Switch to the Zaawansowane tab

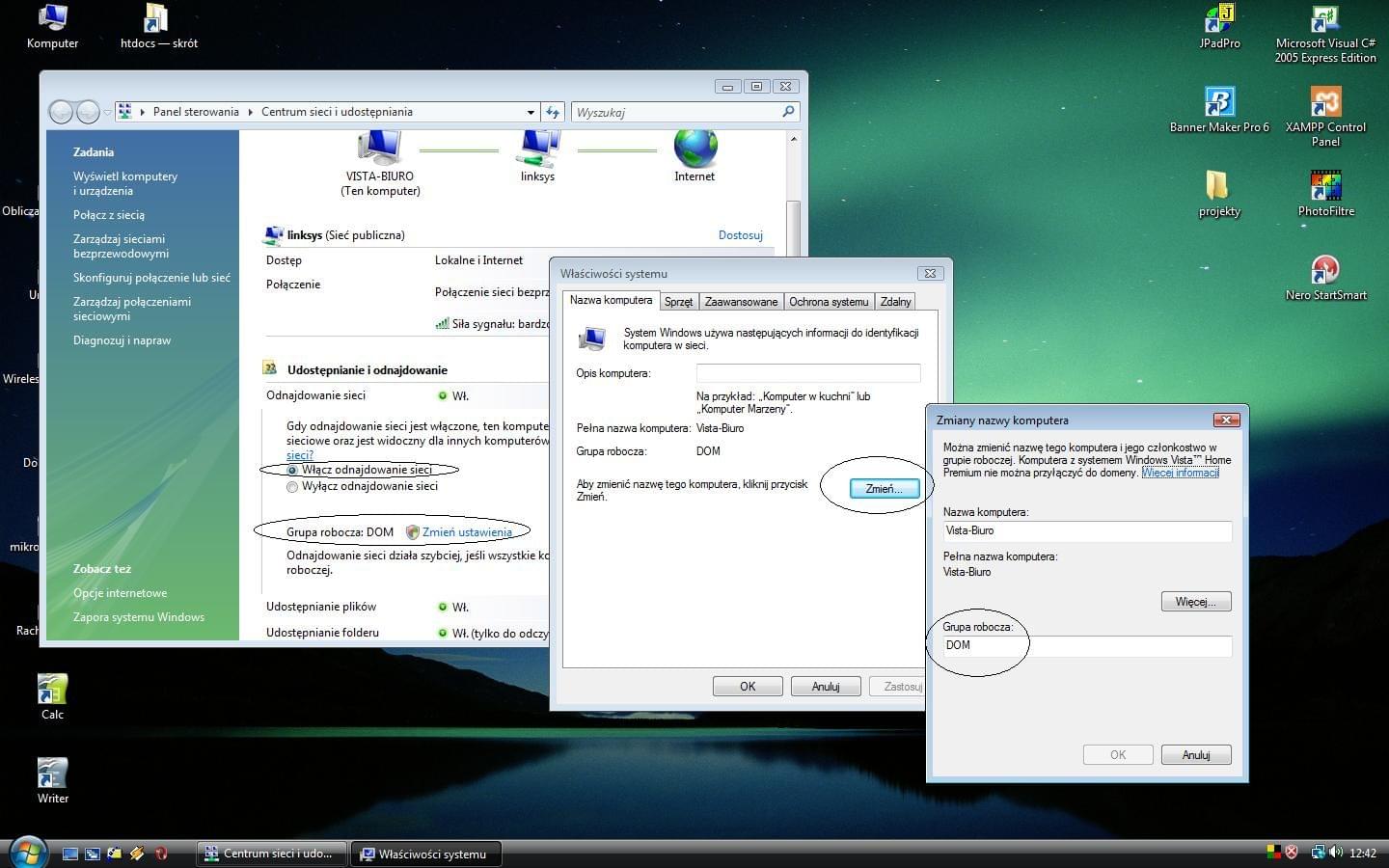click(x=741, y=302)
